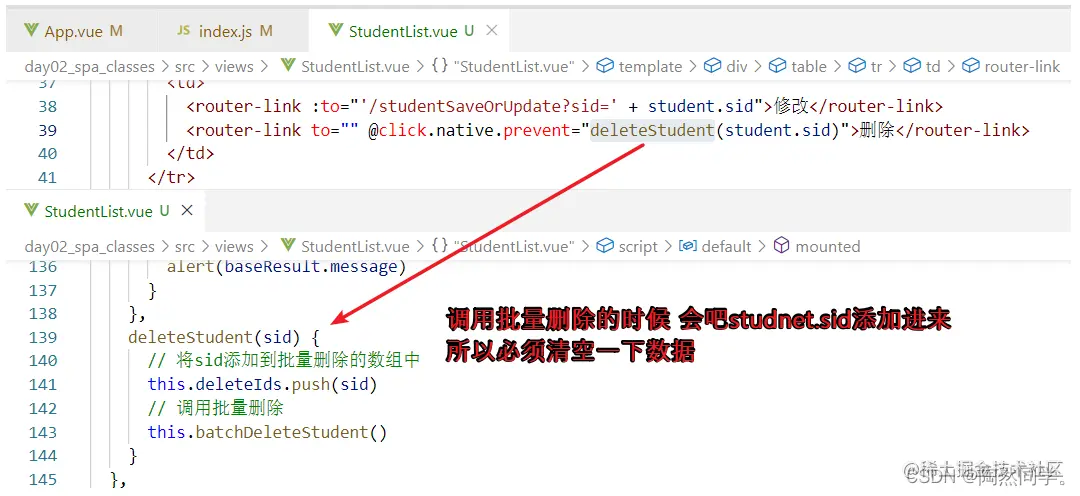Place cursor on deleteIds.push line 141

pos(262,384)
